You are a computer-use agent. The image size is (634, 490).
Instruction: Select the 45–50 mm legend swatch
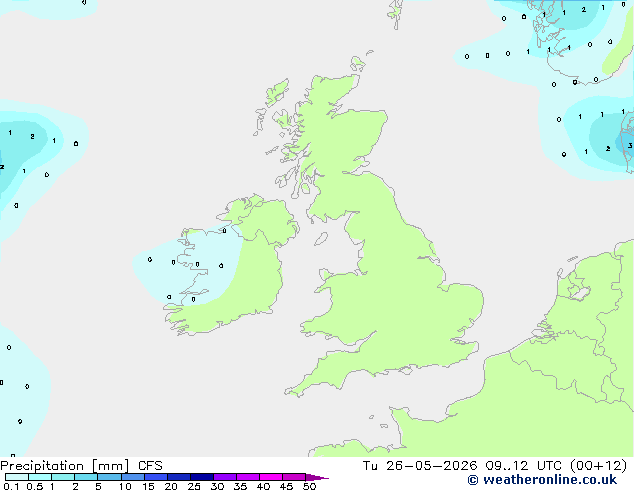pyautogui.click(x=294, y=477)
